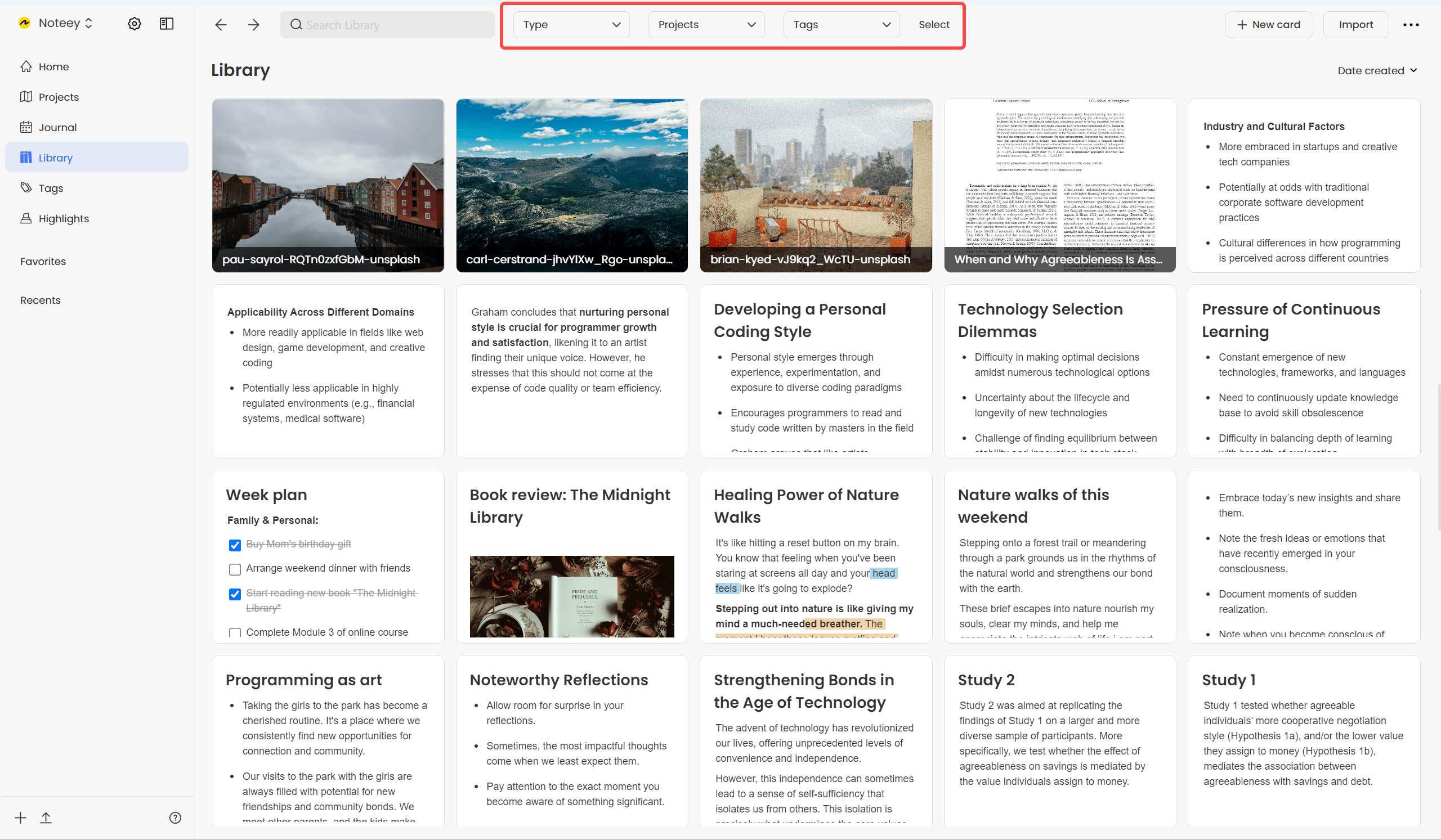This screenshot has height=840, width=1441.
Task: Go back with the left arrow
Action: coord(221,25)
